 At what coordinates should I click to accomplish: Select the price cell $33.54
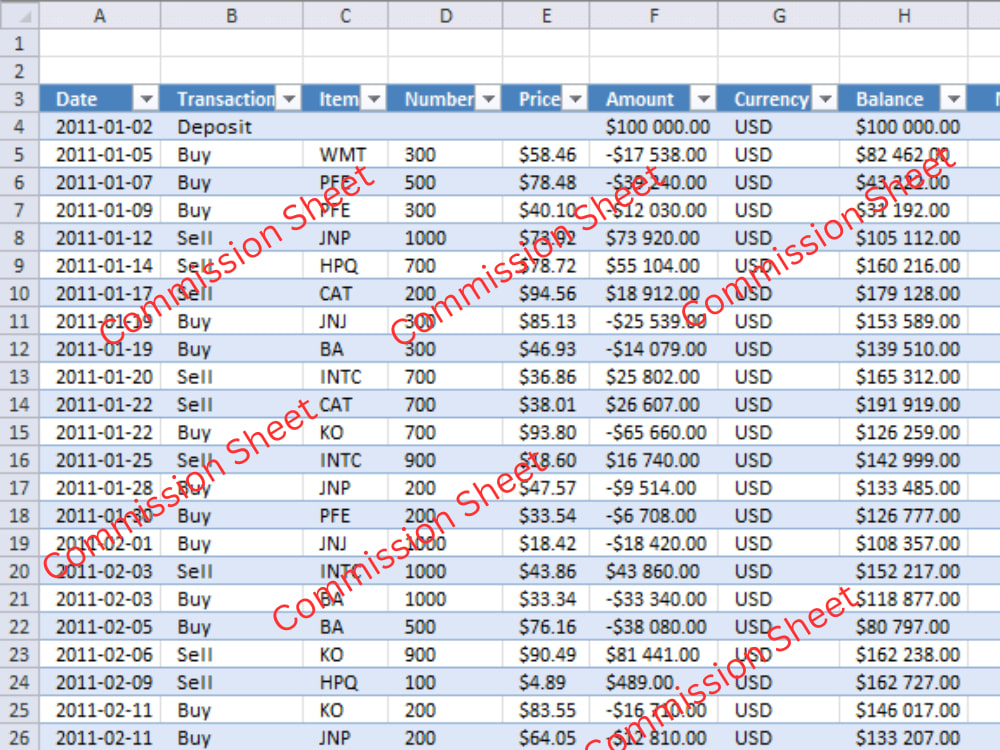pyautogui.click(x=546, y=515)
